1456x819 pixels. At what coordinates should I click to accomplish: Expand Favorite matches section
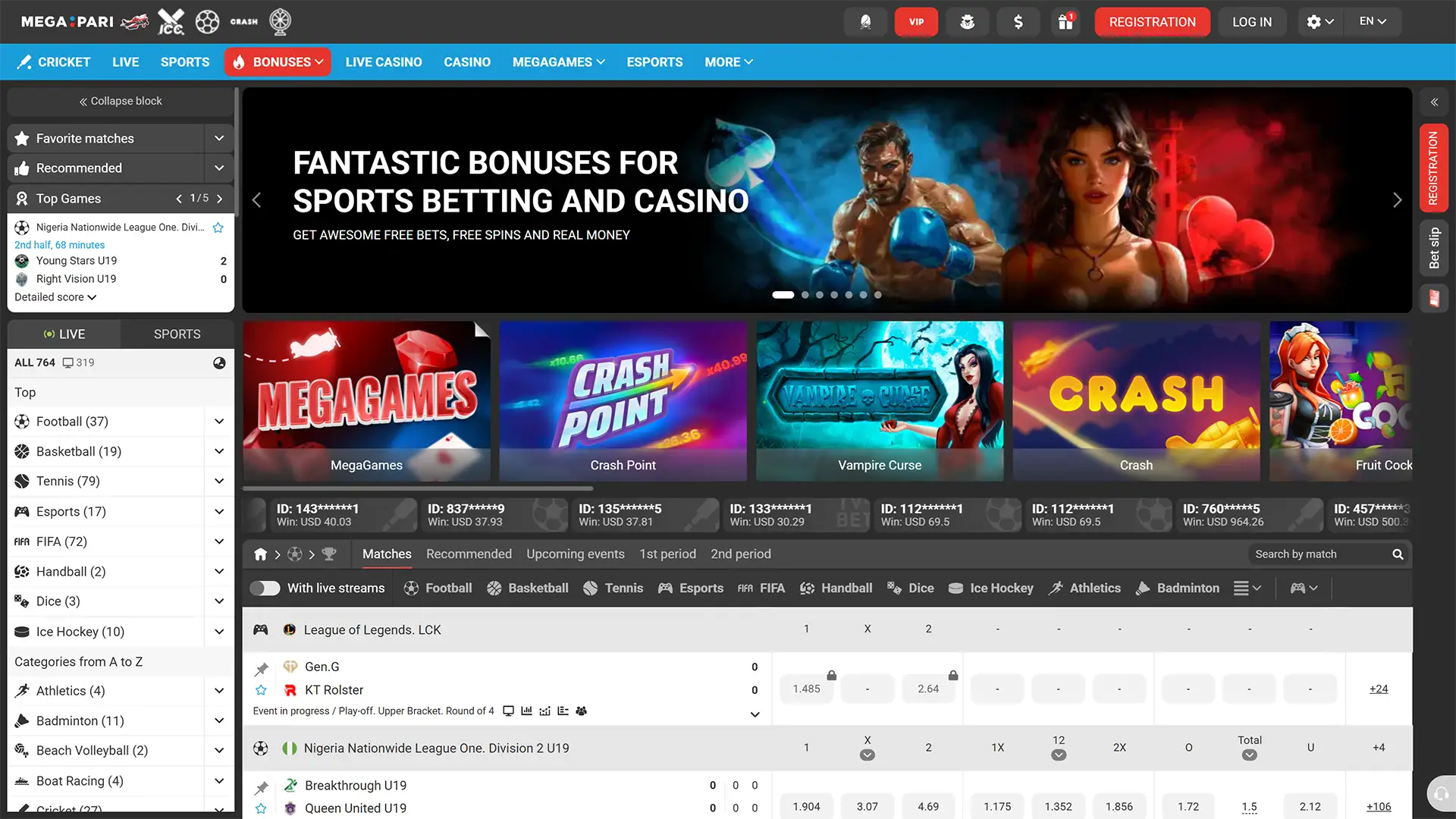[218, 139]
